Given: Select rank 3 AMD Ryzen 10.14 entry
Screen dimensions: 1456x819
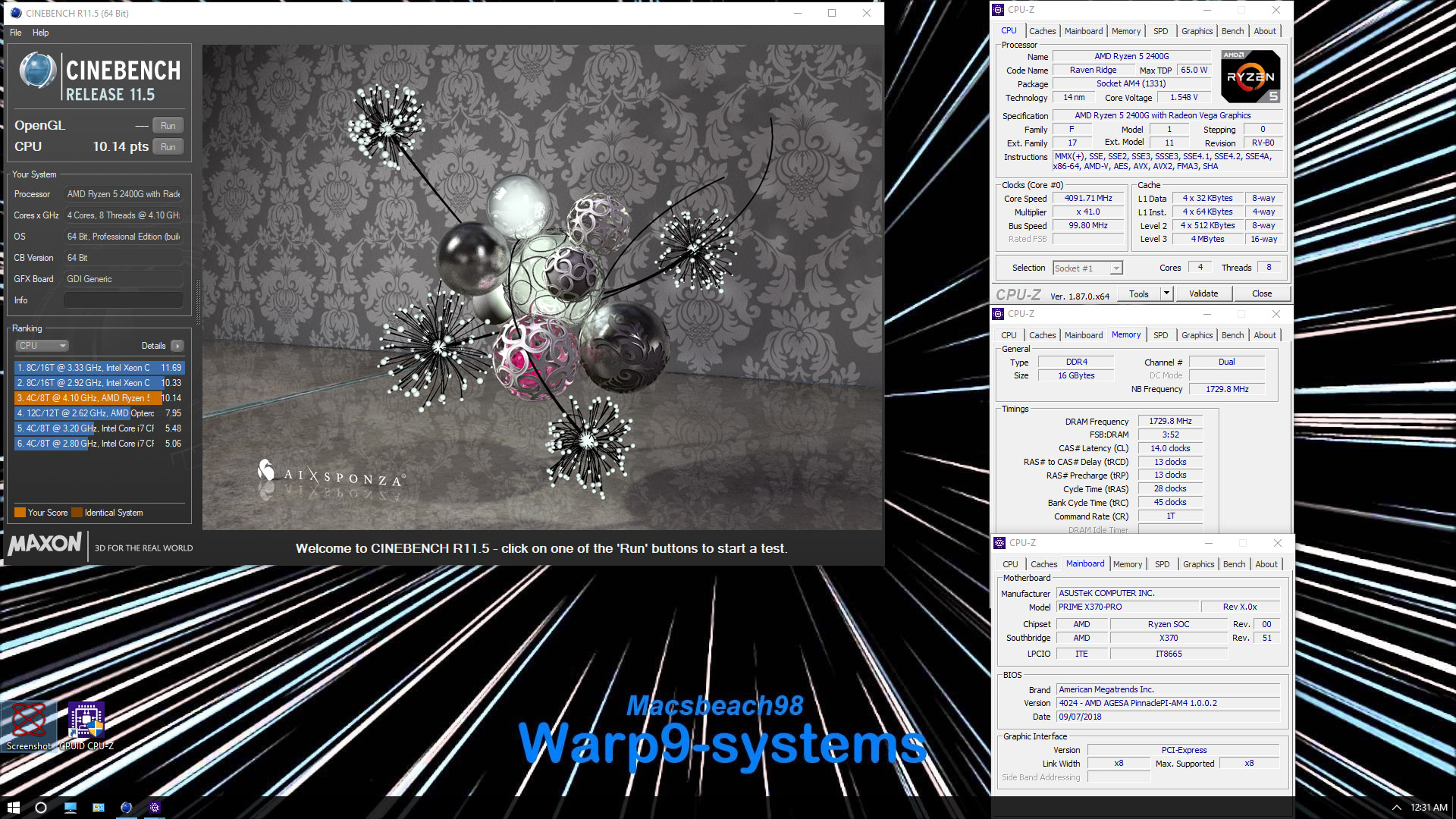Looking at the screenshot, I should coord(99,398).
